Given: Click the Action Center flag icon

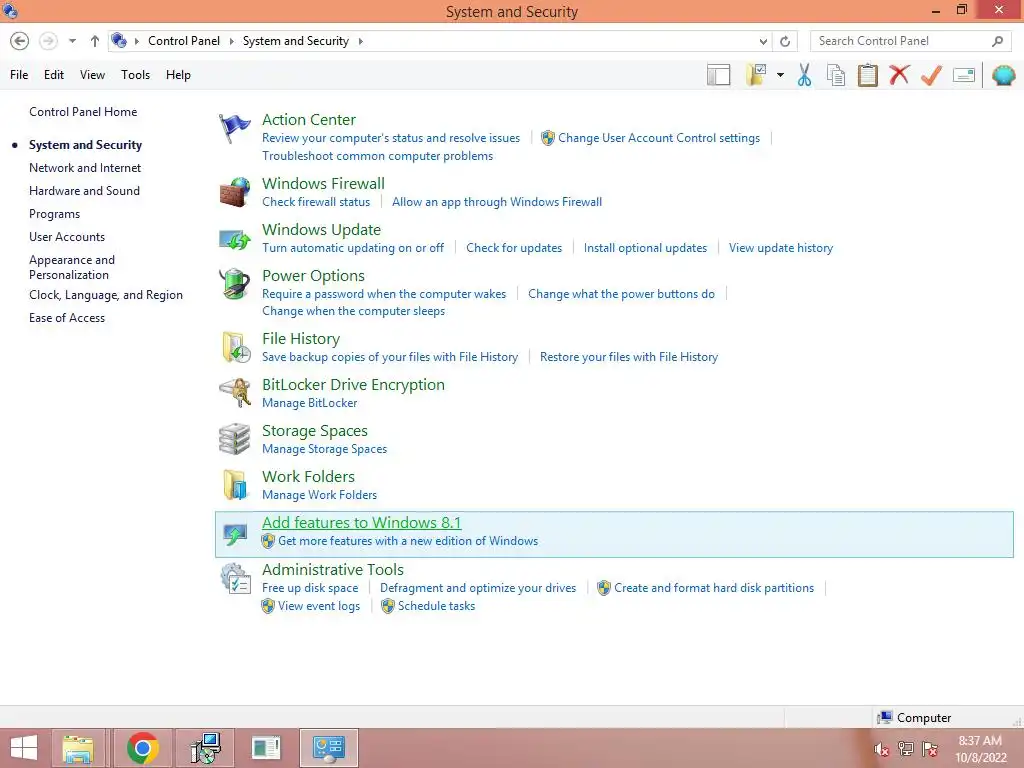Looking at the screenshot, I should coord(234,128).
